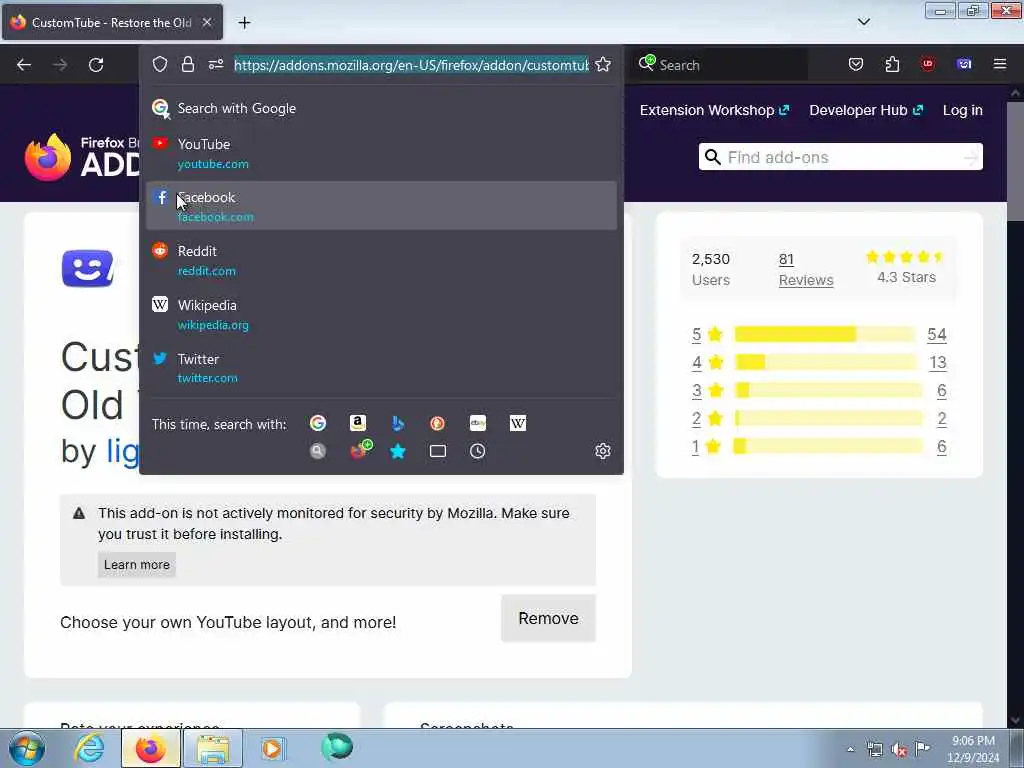The image size is (1024, 768).
Task: Click the Firefox Add-ons logo
Action: (x=82, y=157)
